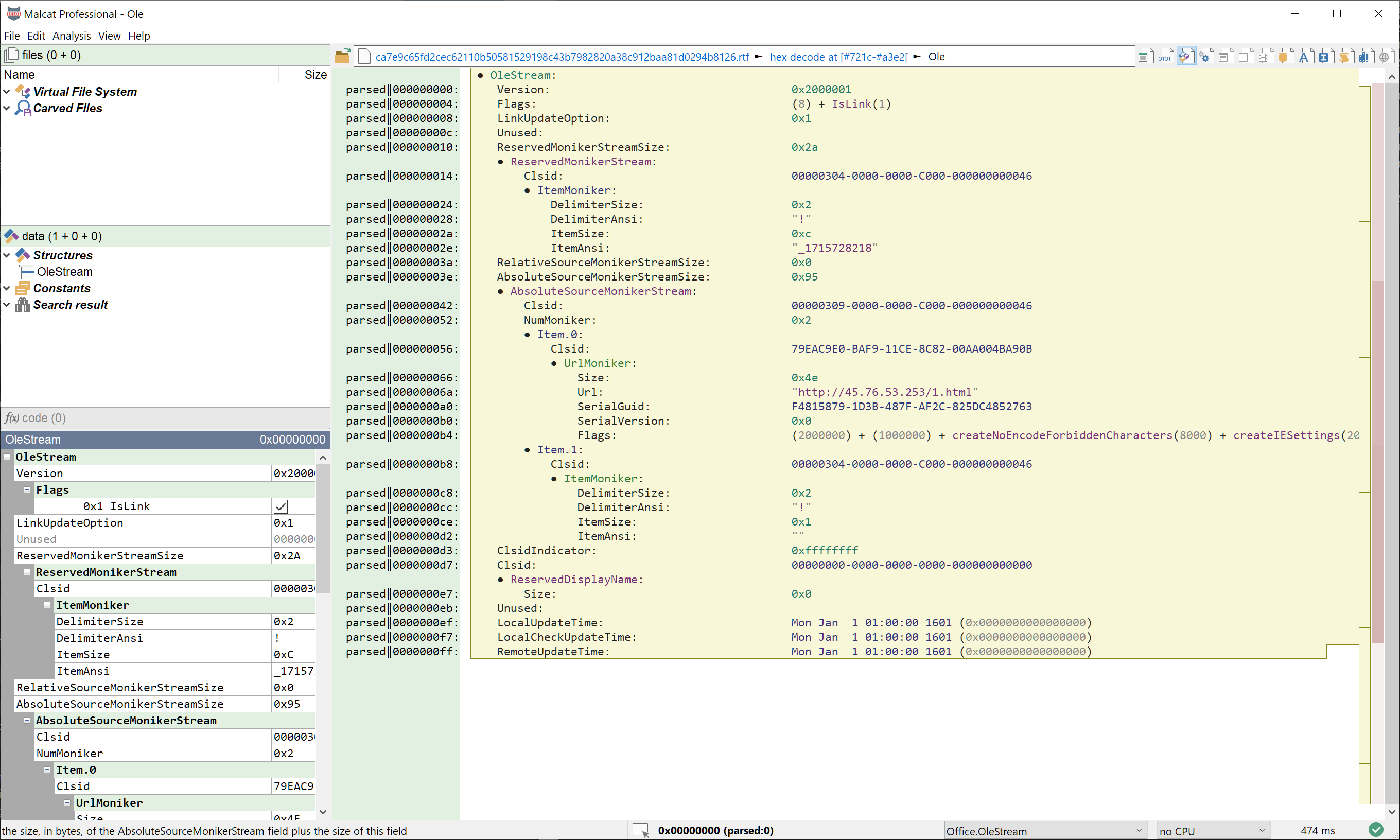Open the Analysis menu

pyautogui.click(x=72, y=36)
